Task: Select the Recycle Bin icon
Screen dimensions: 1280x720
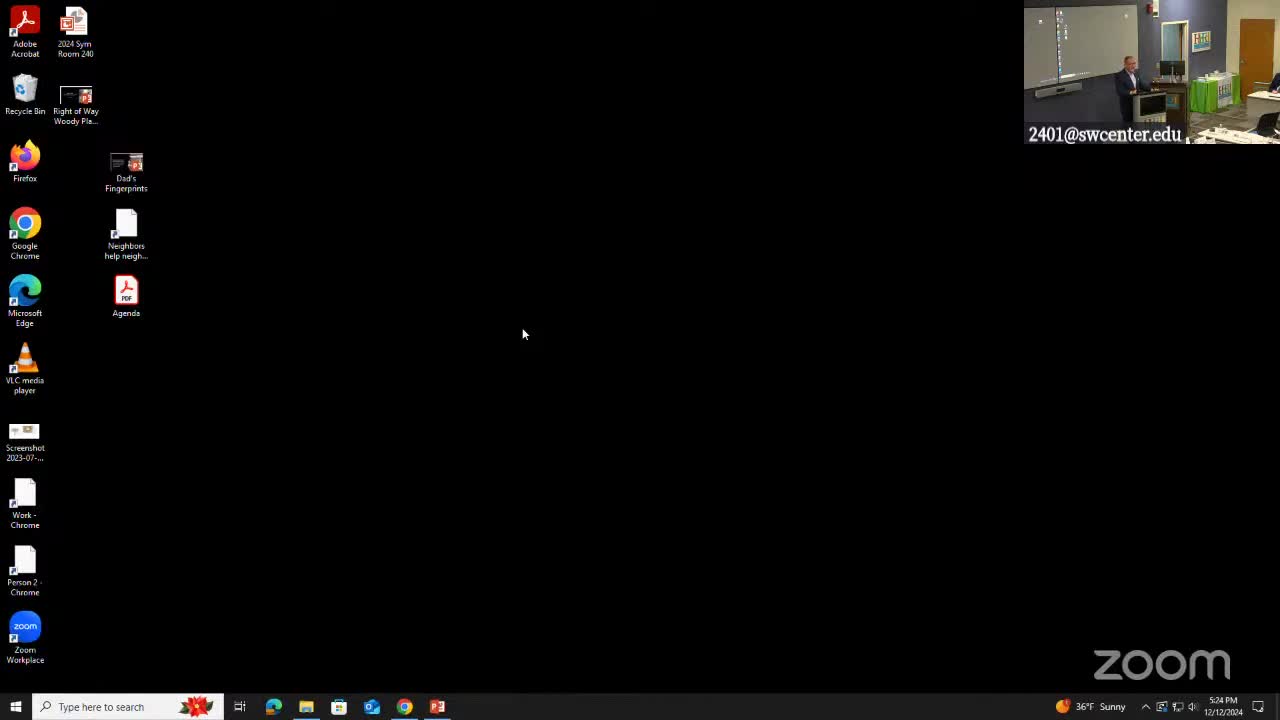Action: [25, 96]
